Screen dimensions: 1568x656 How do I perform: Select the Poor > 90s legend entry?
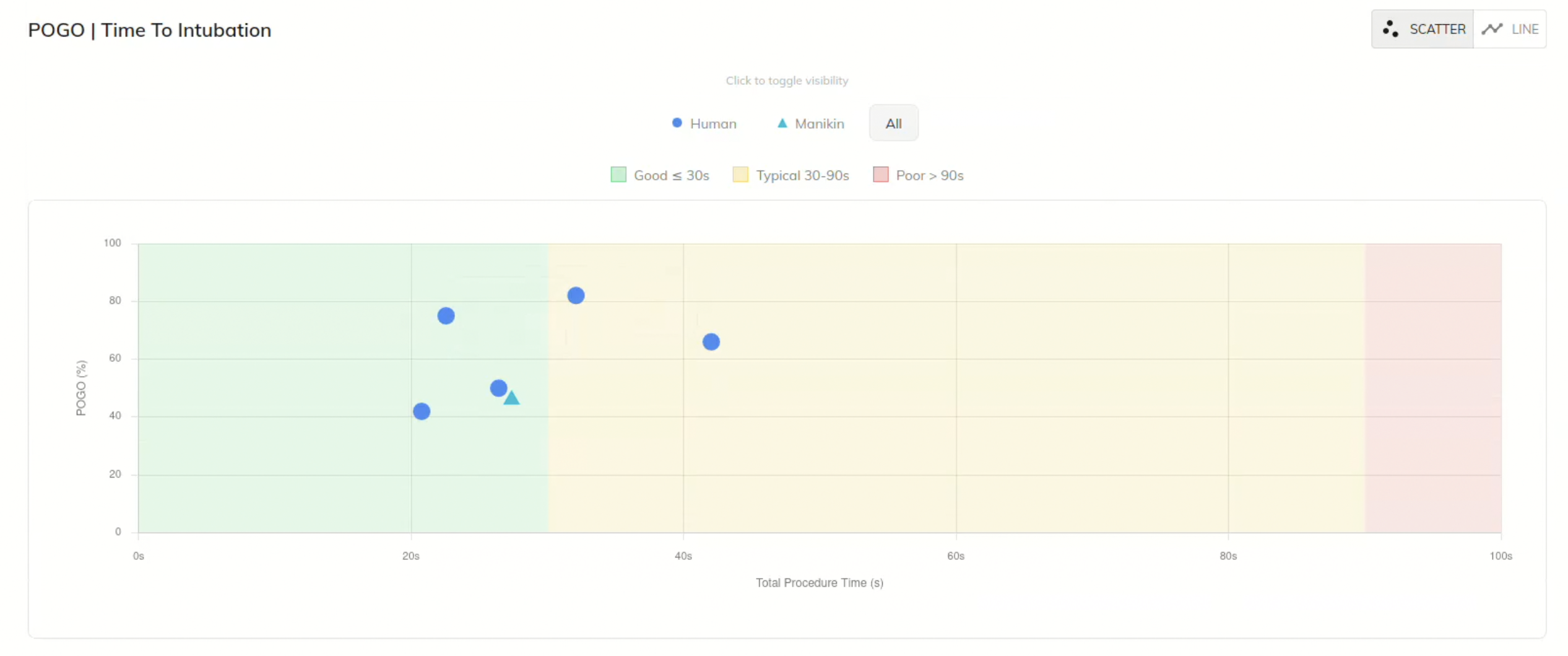pyautogui.click(x=918, y=175)
